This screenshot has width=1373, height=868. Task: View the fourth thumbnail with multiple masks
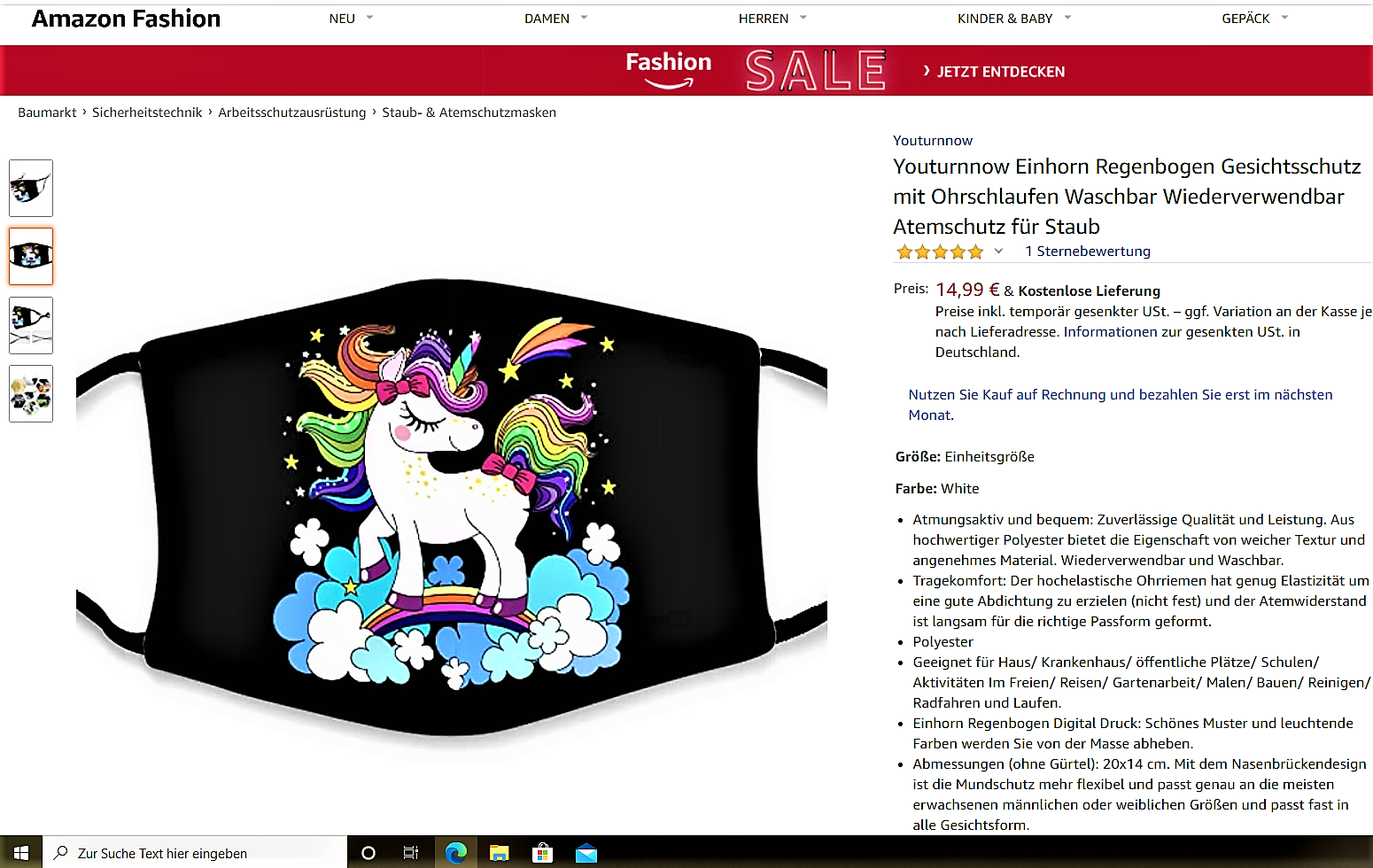[x=31, y=393]
